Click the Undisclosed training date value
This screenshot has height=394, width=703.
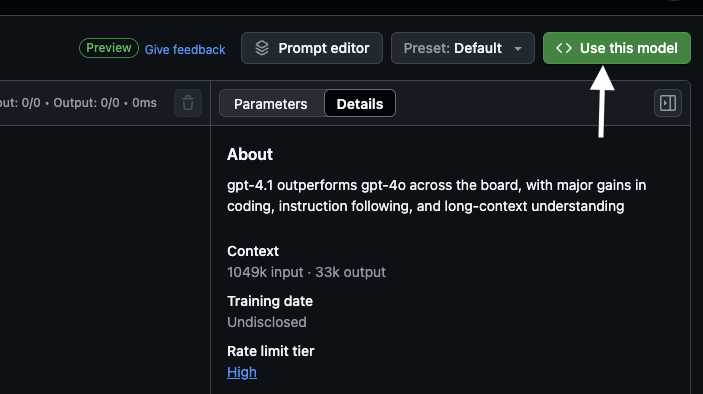click(x=267, y=322)
